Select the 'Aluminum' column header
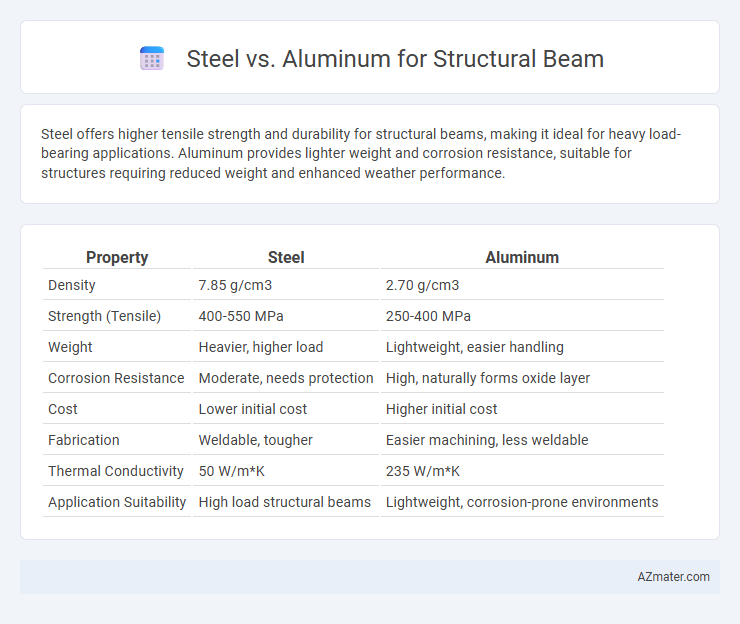Viewport: 740px width, 624px height. pos(522,257)
